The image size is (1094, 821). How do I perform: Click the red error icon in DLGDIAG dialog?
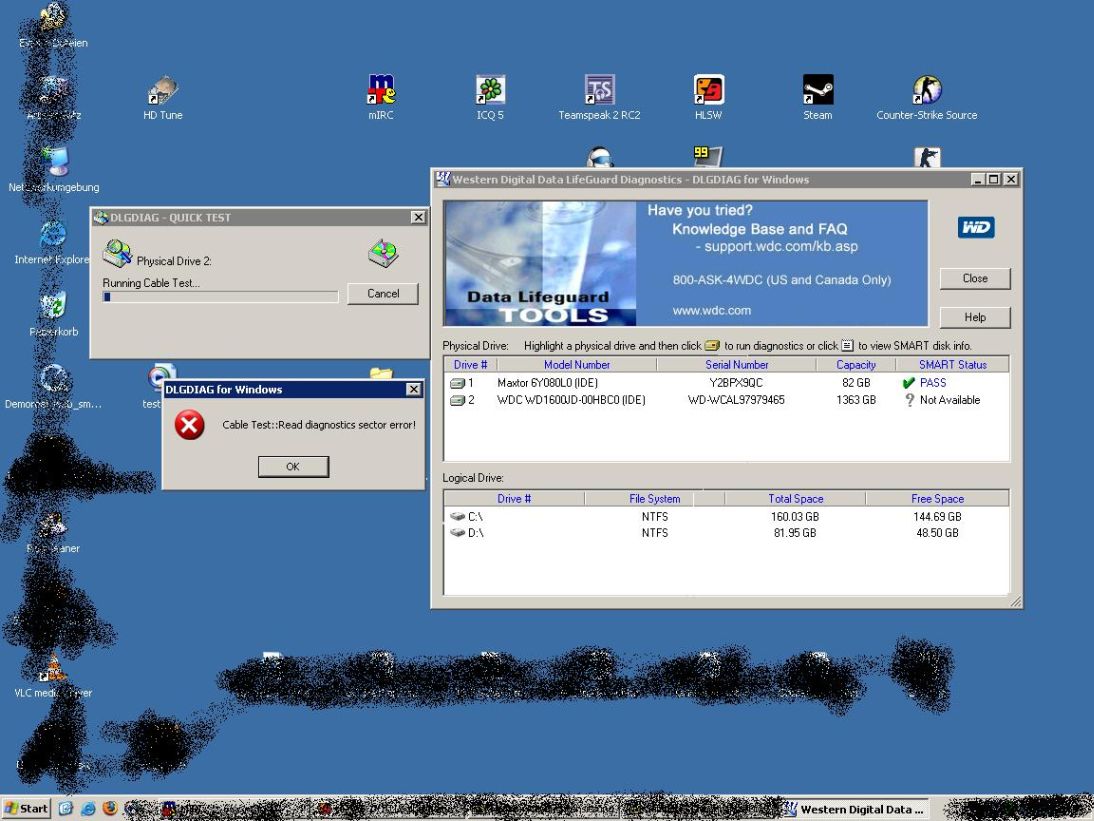point(189,424)
